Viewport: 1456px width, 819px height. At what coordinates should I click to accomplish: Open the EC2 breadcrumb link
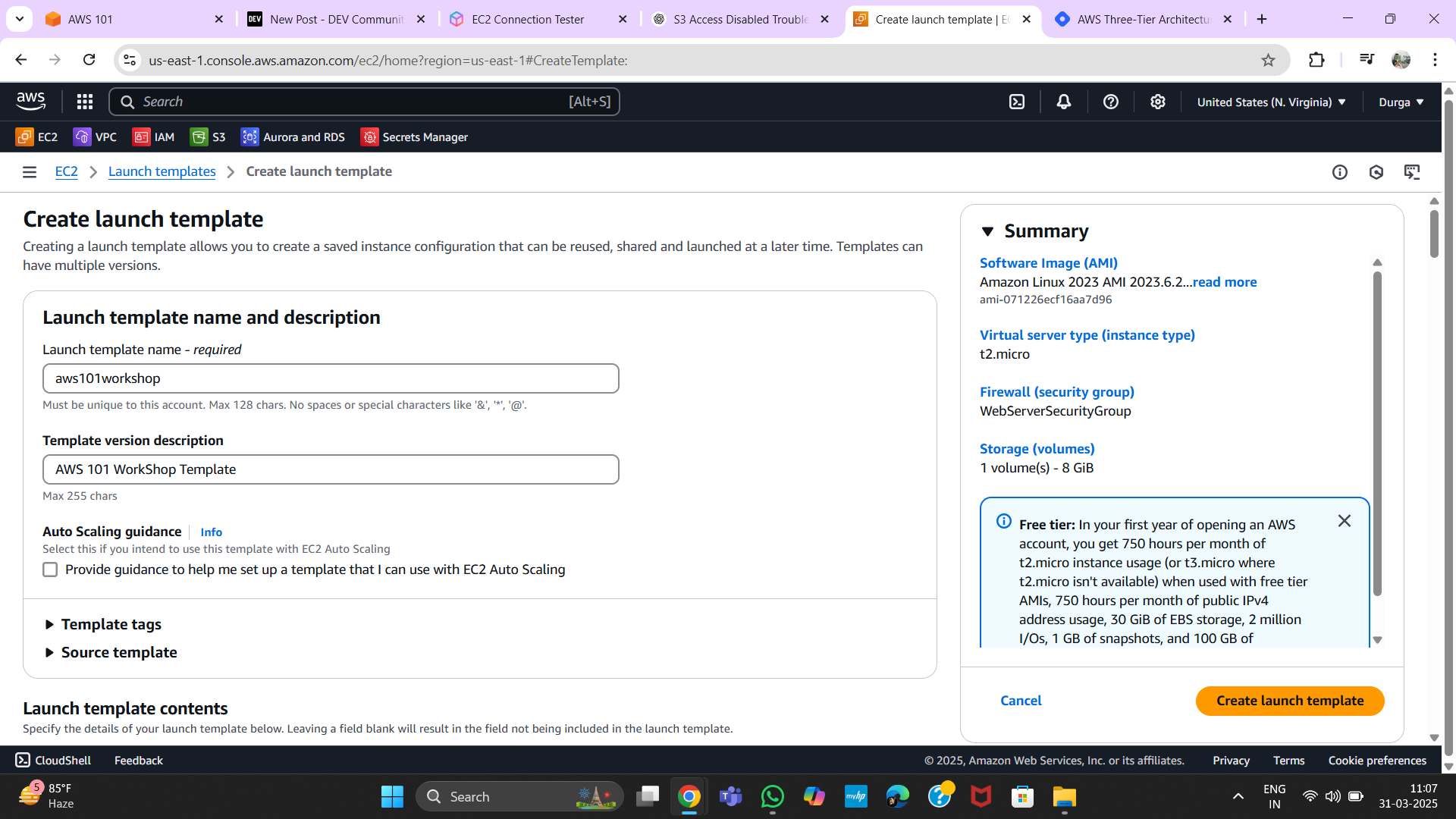67,171
